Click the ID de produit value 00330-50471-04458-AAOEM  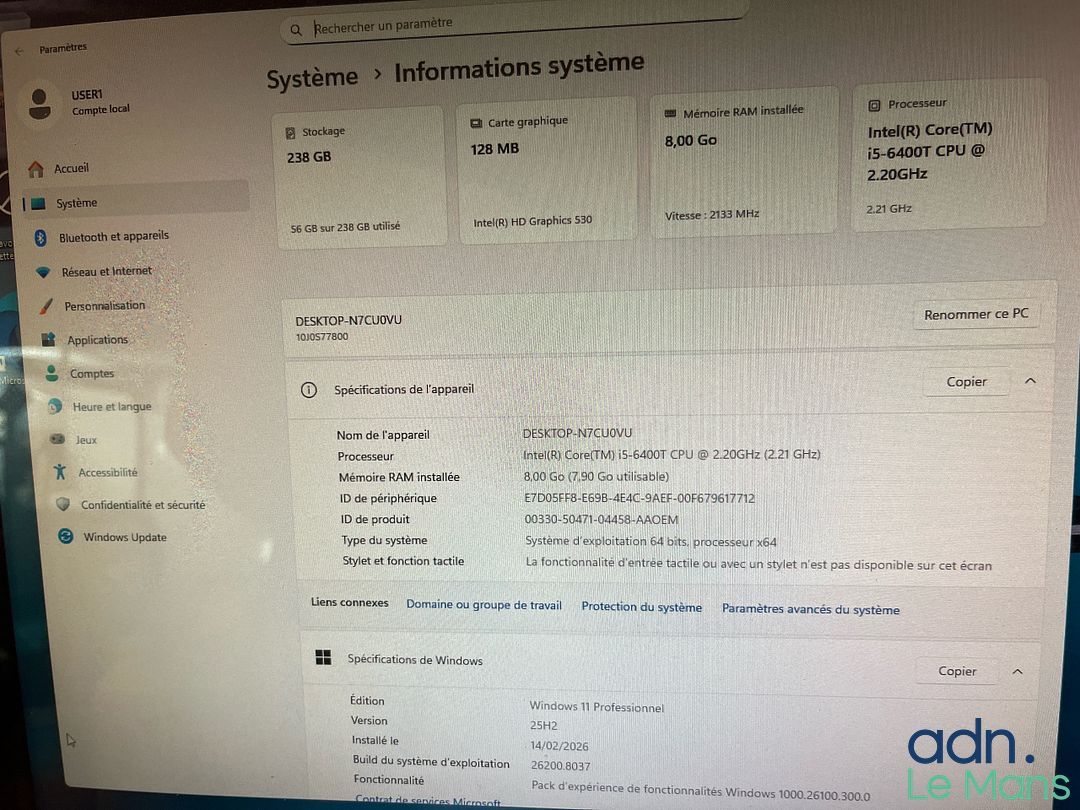point(601,519)
